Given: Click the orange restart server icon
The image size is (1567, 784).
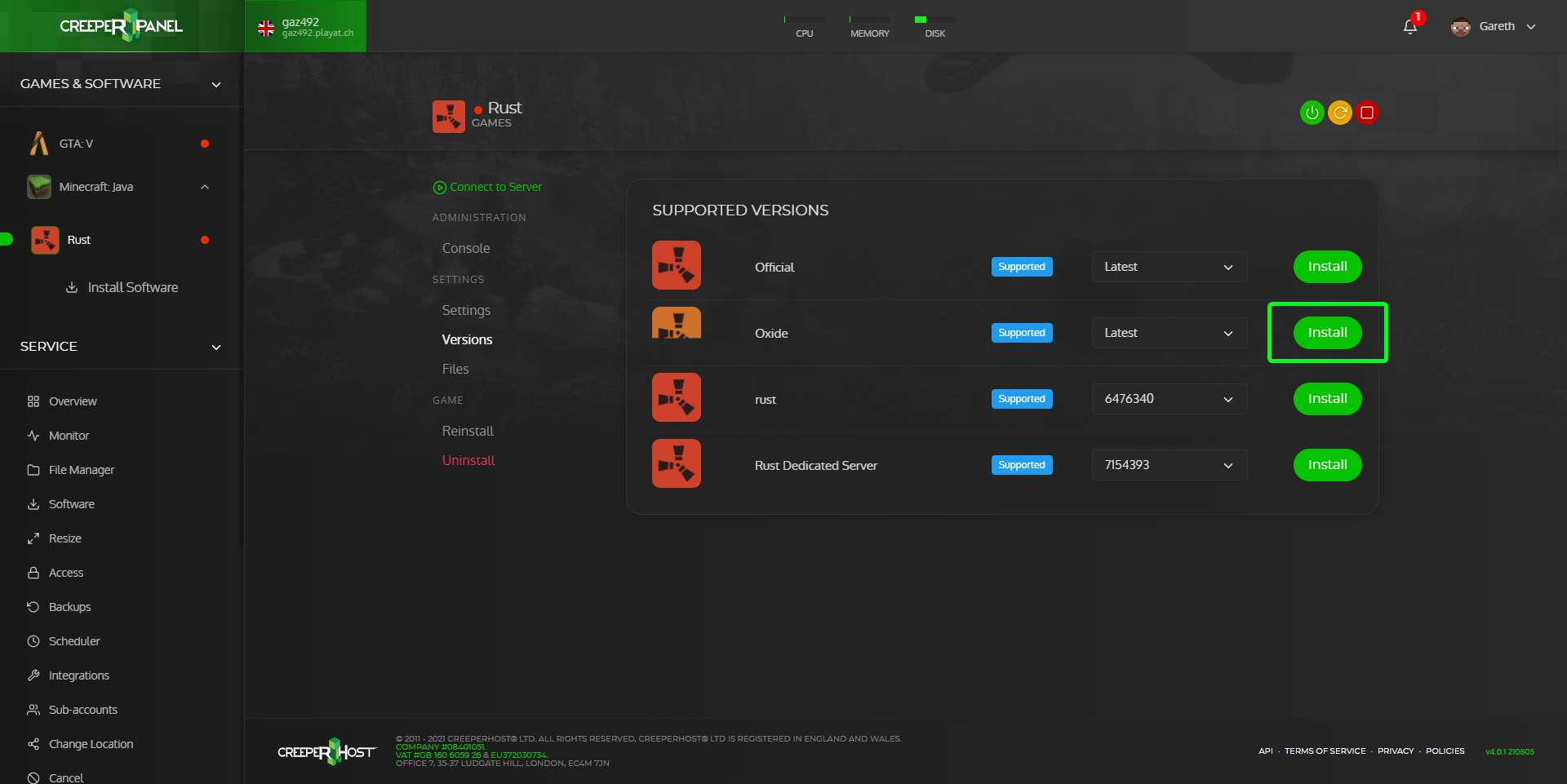Looking at the screenshot, I should (1339, 113).
